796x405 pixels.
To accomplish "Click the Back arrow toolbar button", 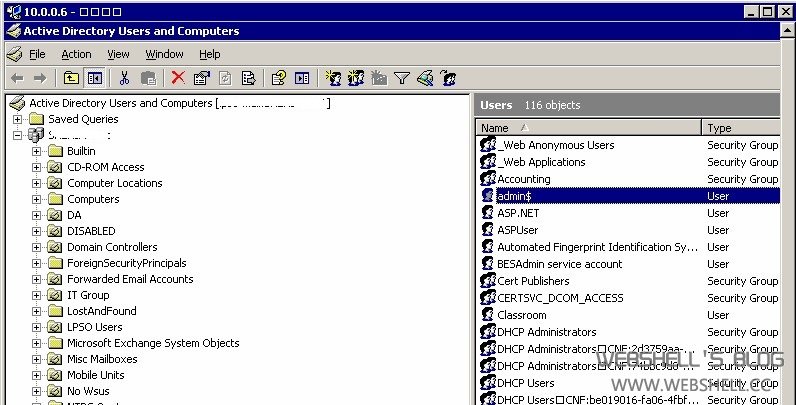I will (17, 78).
